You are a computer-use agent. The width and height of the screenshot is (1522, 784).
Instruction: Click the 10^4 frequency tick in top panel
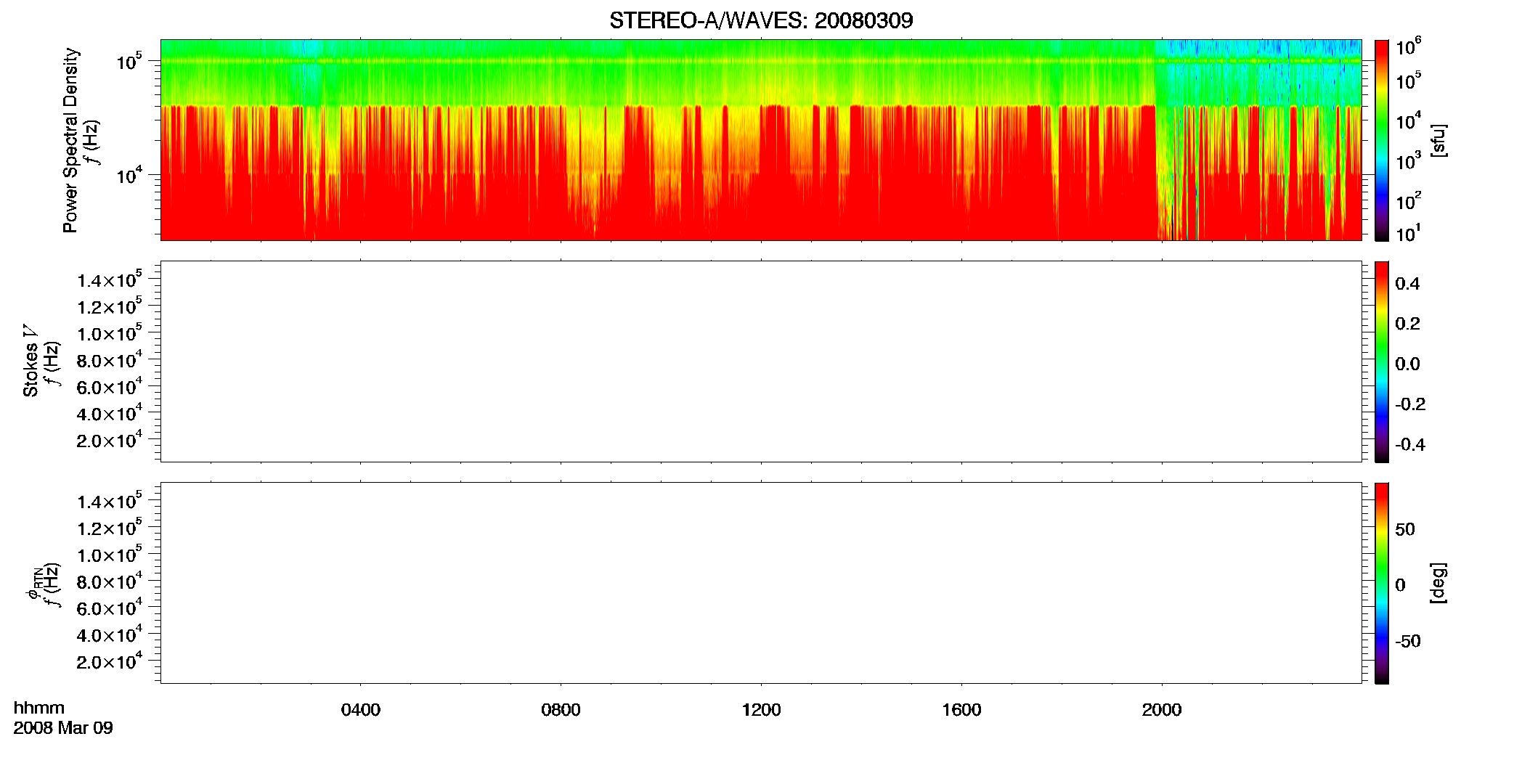129,175
